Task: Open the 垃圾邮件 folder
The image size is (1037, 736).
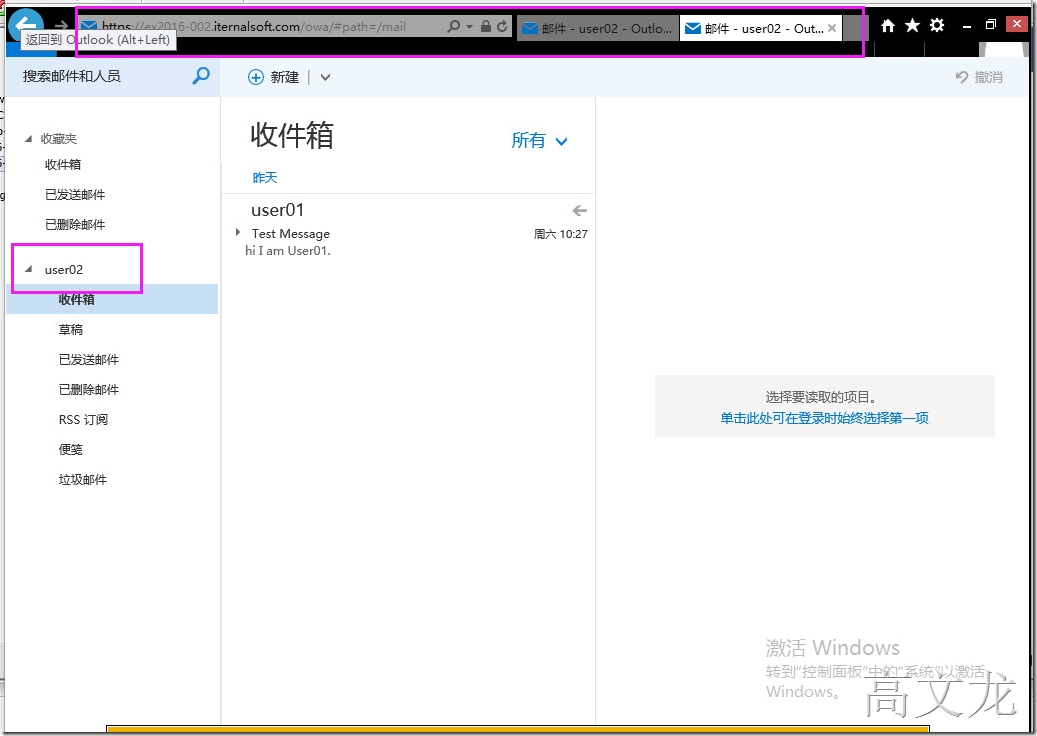Action: point(83,479)
